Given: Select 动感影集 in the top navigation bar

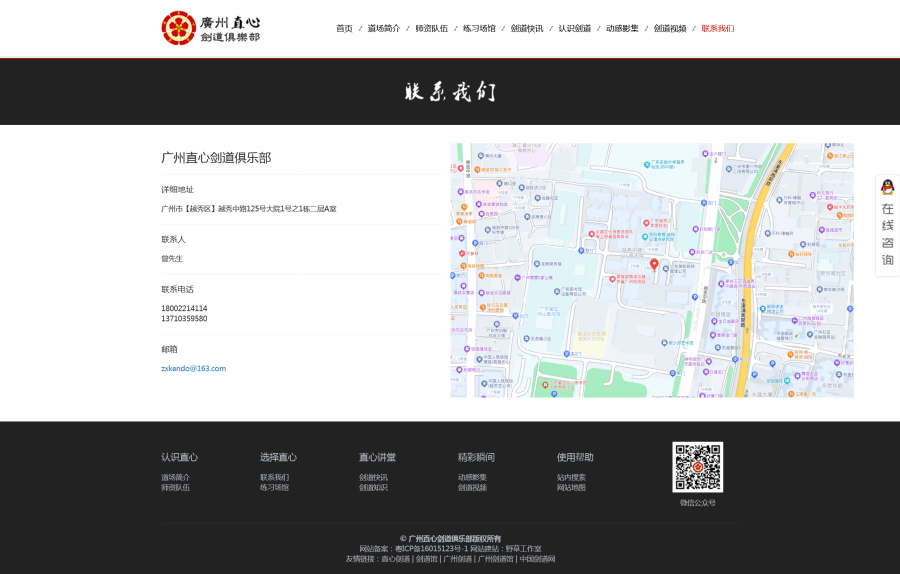Looking at the screenshot, I should coord(622,28).
